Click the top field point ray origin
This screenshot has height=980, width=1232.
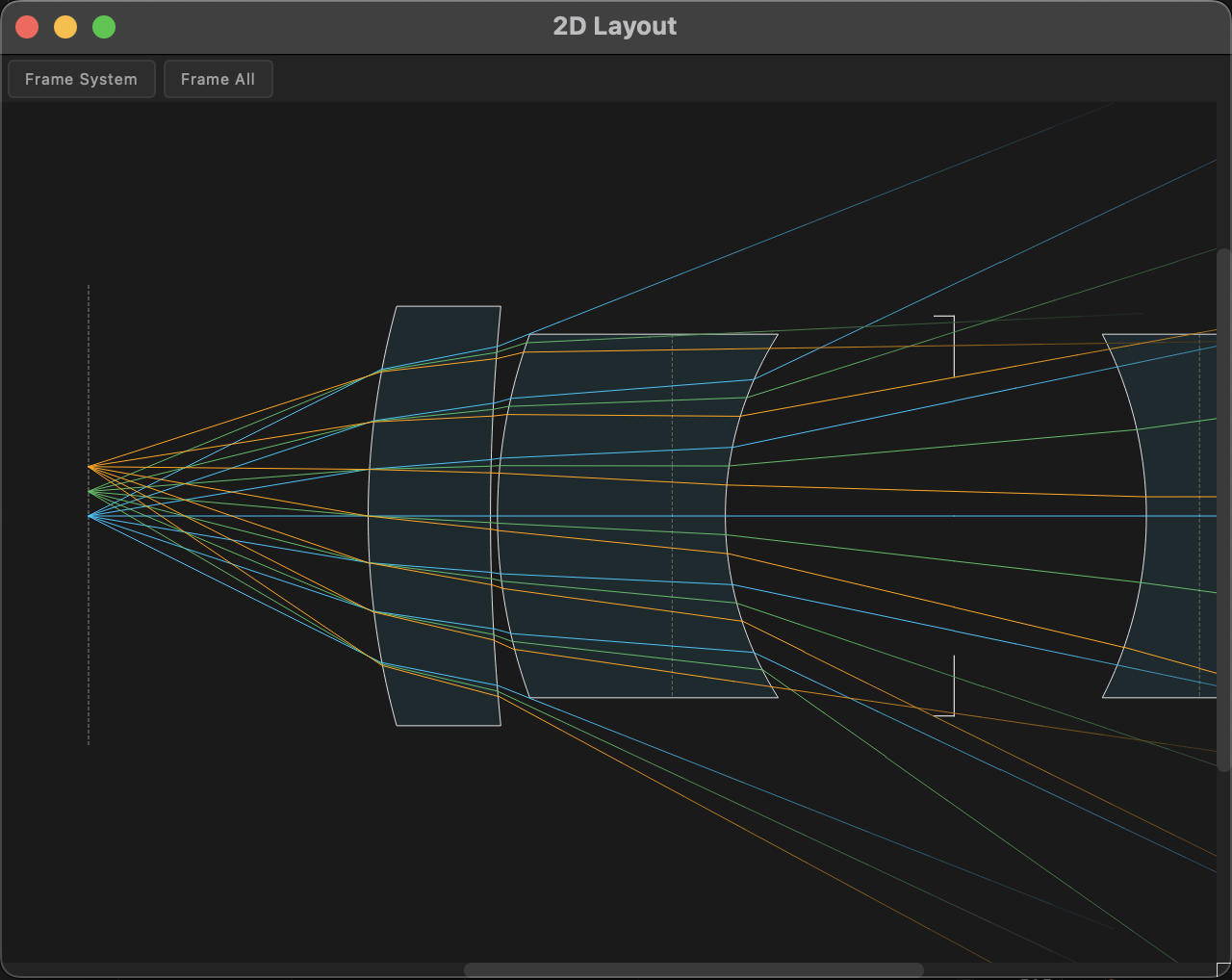click(90, 467)
